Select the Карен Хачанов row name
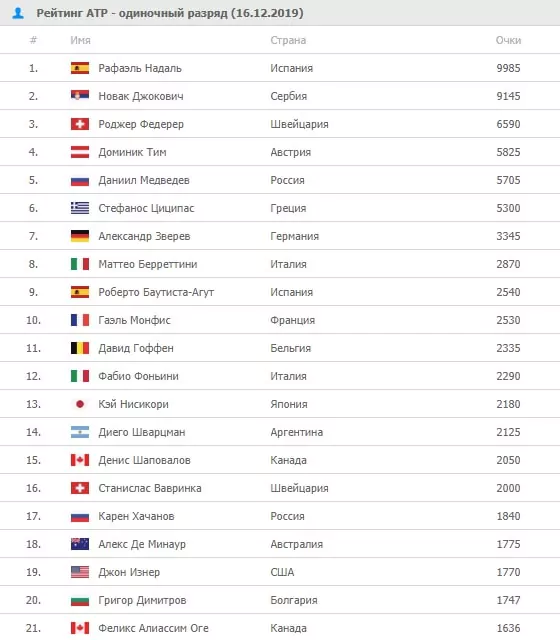 pos(136,516)
